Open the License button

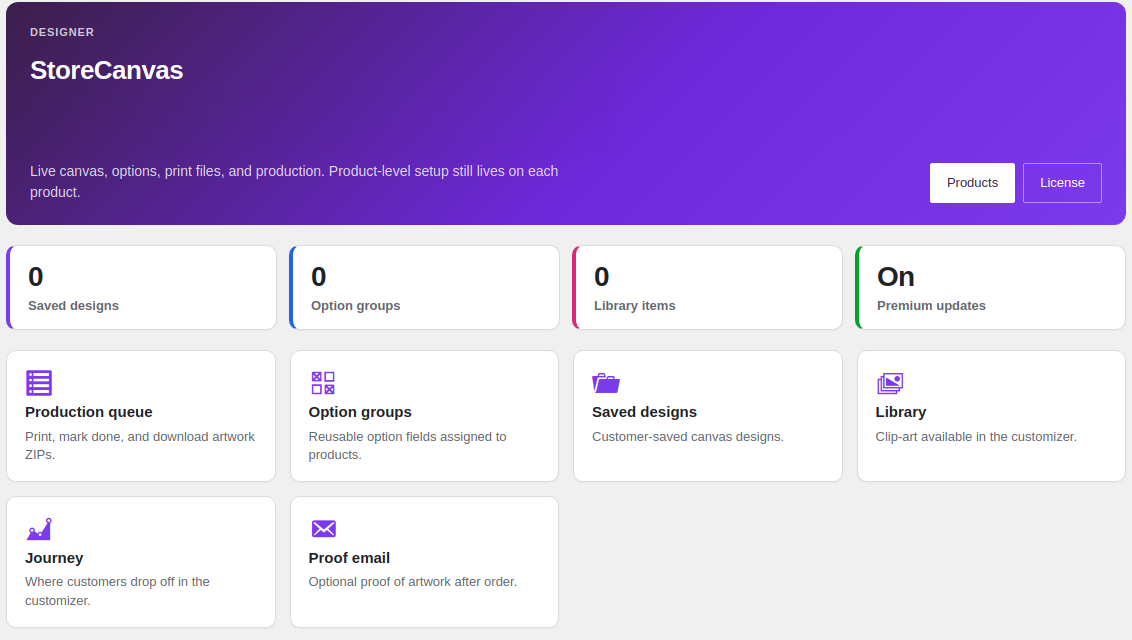coord(1062,183)
